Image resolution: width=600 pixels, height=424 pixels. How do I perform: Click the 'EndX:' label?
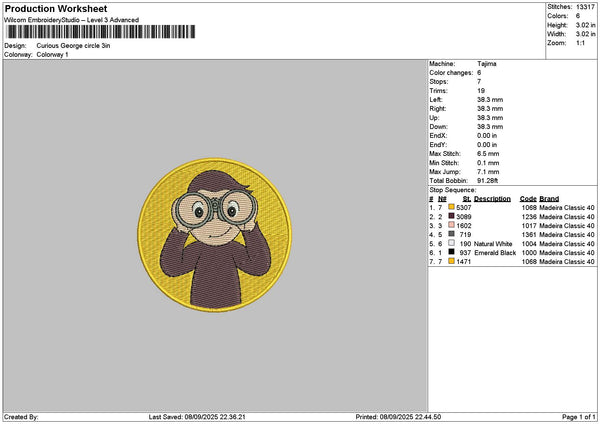(x=438, y=136)
